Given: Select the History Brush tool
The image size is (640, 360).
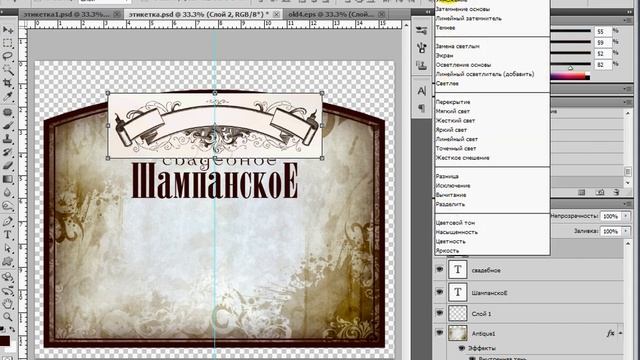Looking at the screenshot, I should [x=8, y=152].
